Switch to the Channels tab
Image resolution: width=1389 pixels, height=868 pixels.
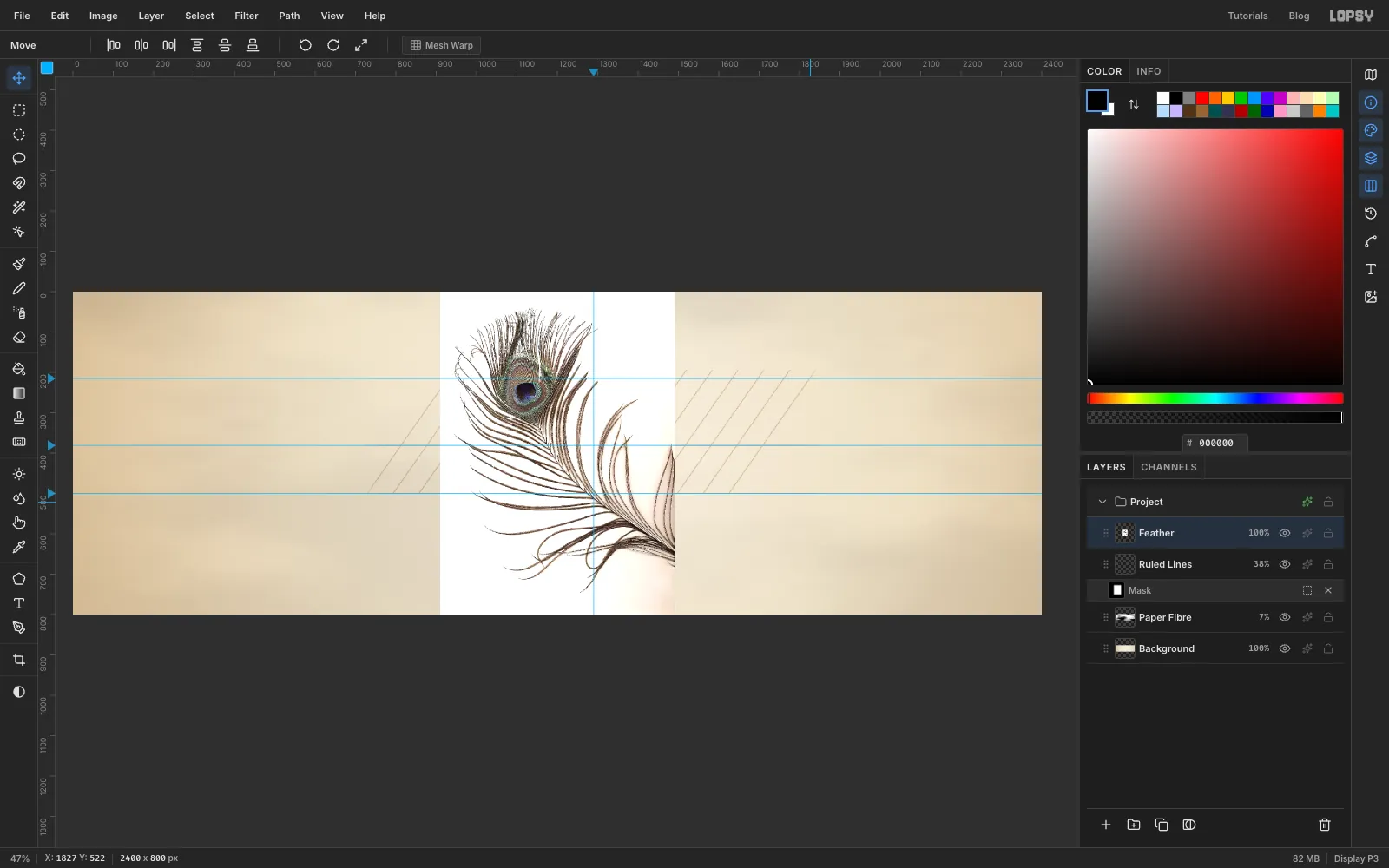[1168, 467]
